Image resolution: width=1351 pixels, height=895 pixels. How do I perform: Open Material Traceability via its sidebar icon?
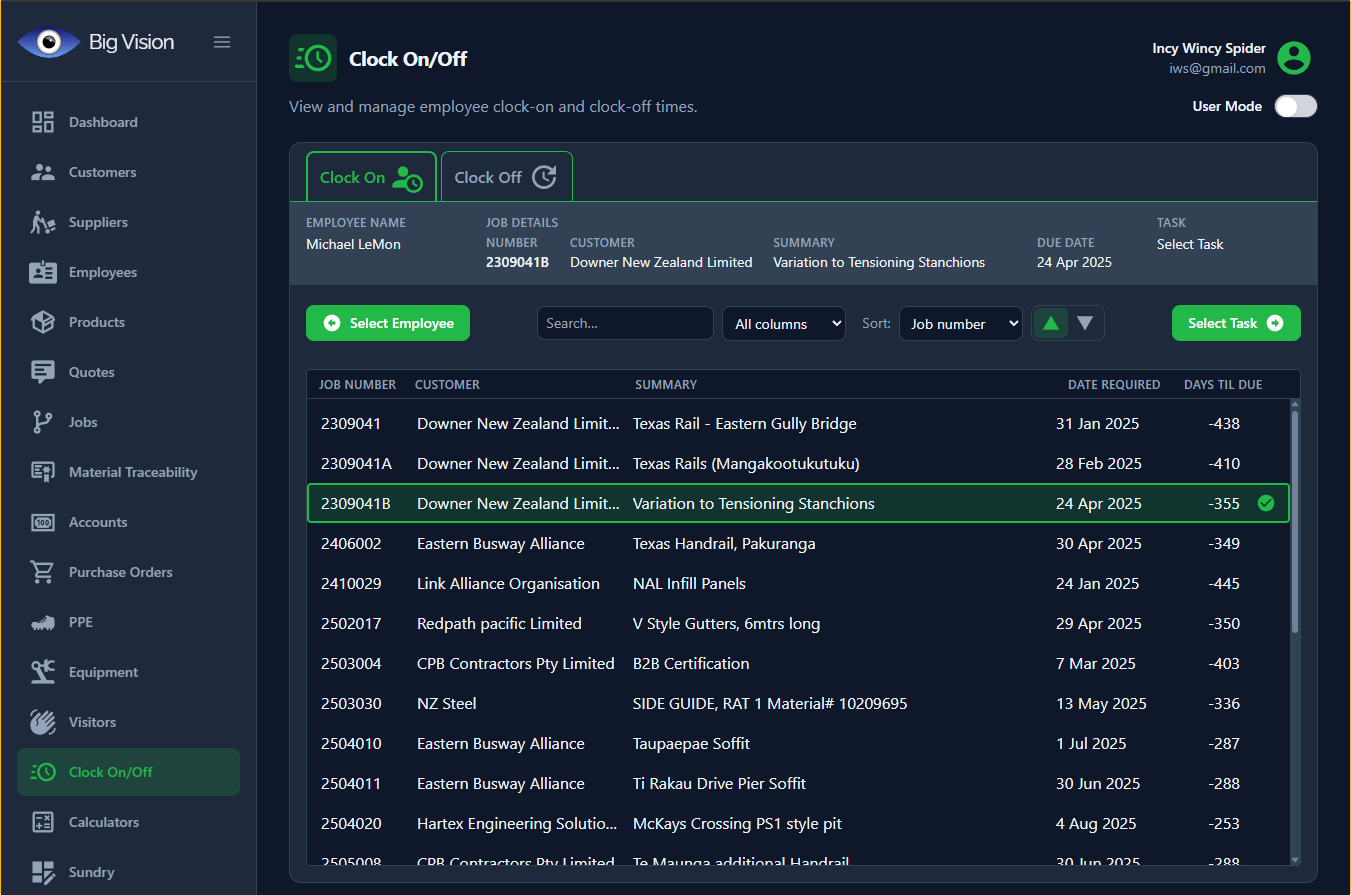coord(43,472)
